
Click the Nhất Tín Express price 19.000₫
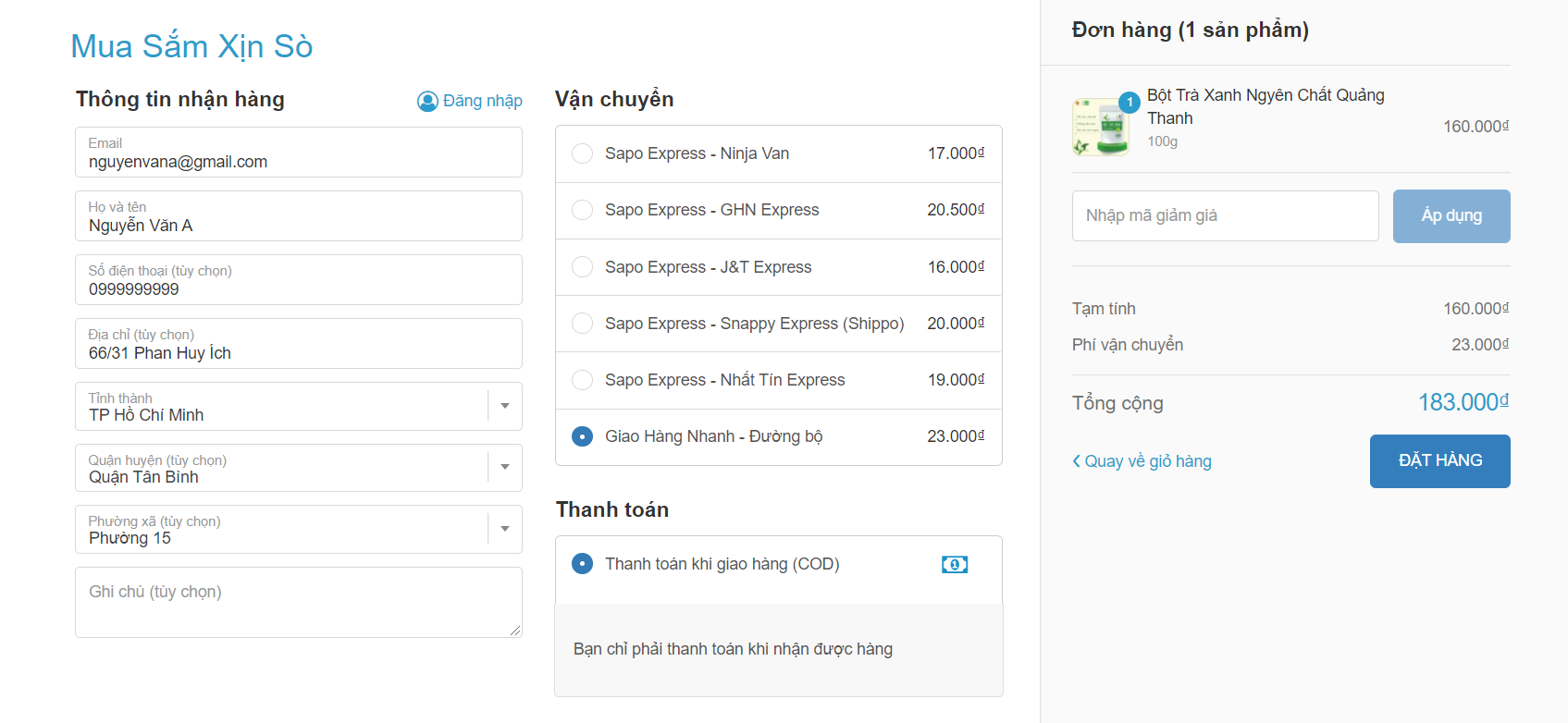pos(956,380)
